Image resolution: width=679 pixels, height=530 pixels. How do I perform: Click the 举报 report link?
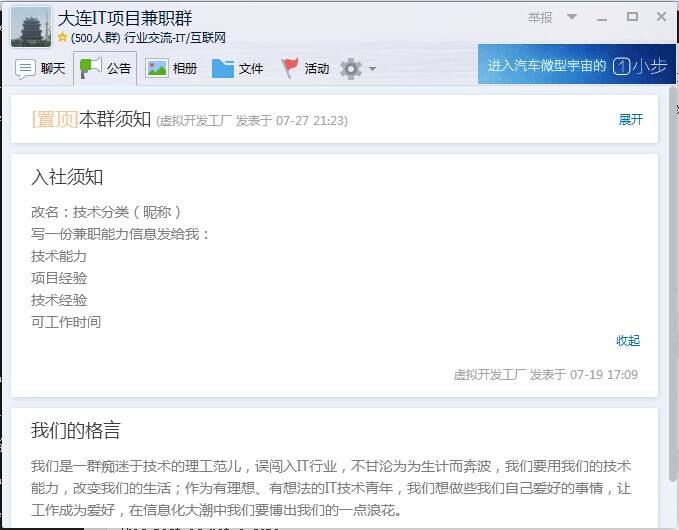[x=540, y=18]
